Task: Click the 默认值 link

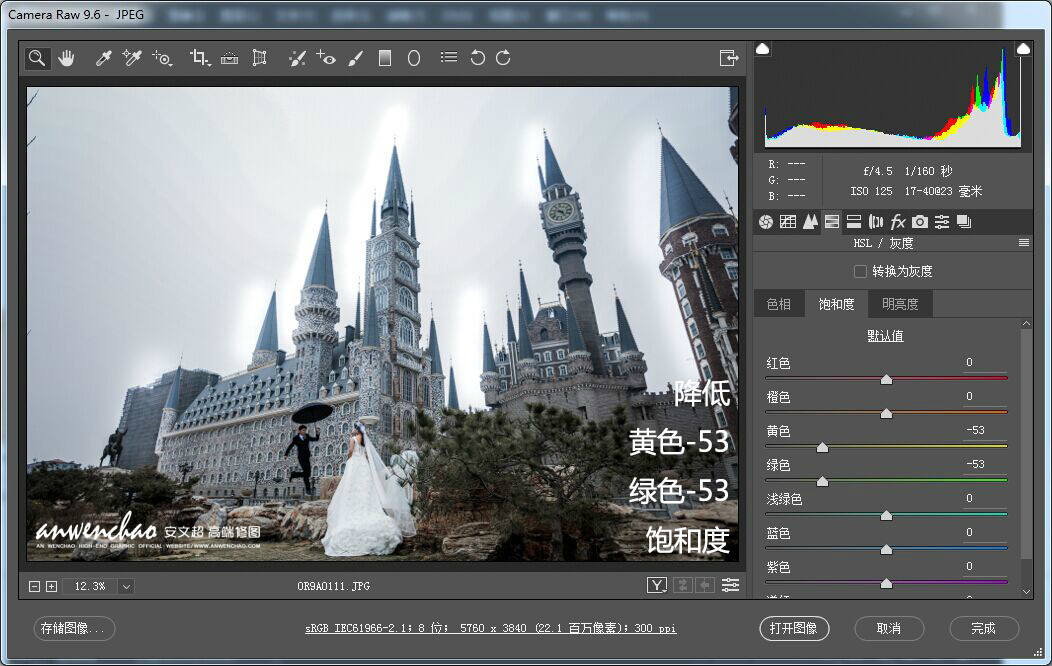Action: [x=886, y=336]
